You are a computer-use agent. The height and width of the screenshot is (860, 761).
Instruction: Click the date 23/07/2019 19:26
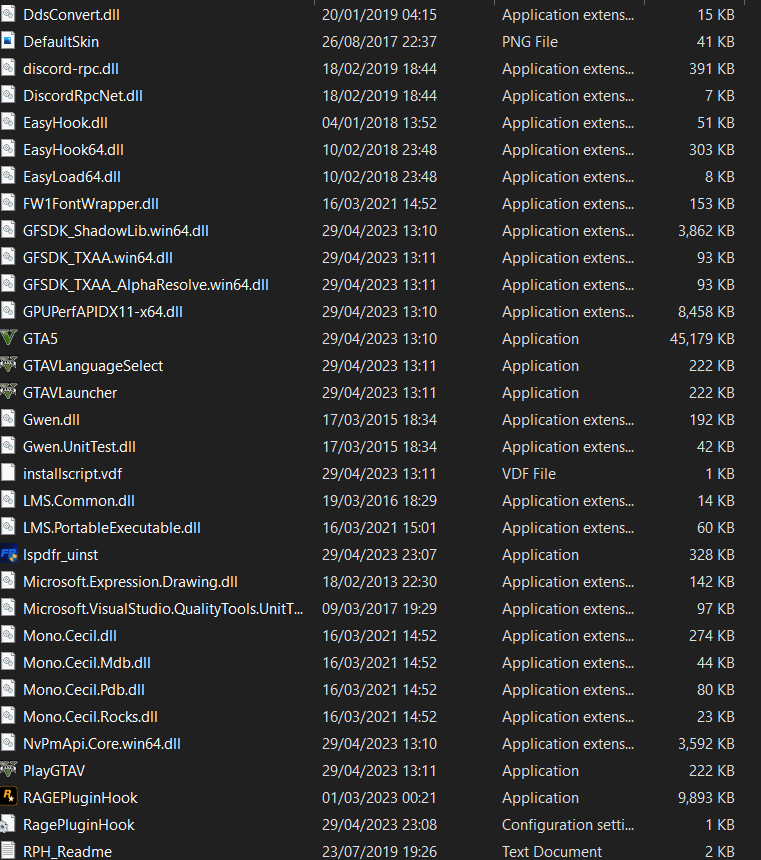click(x=379, y=852)
